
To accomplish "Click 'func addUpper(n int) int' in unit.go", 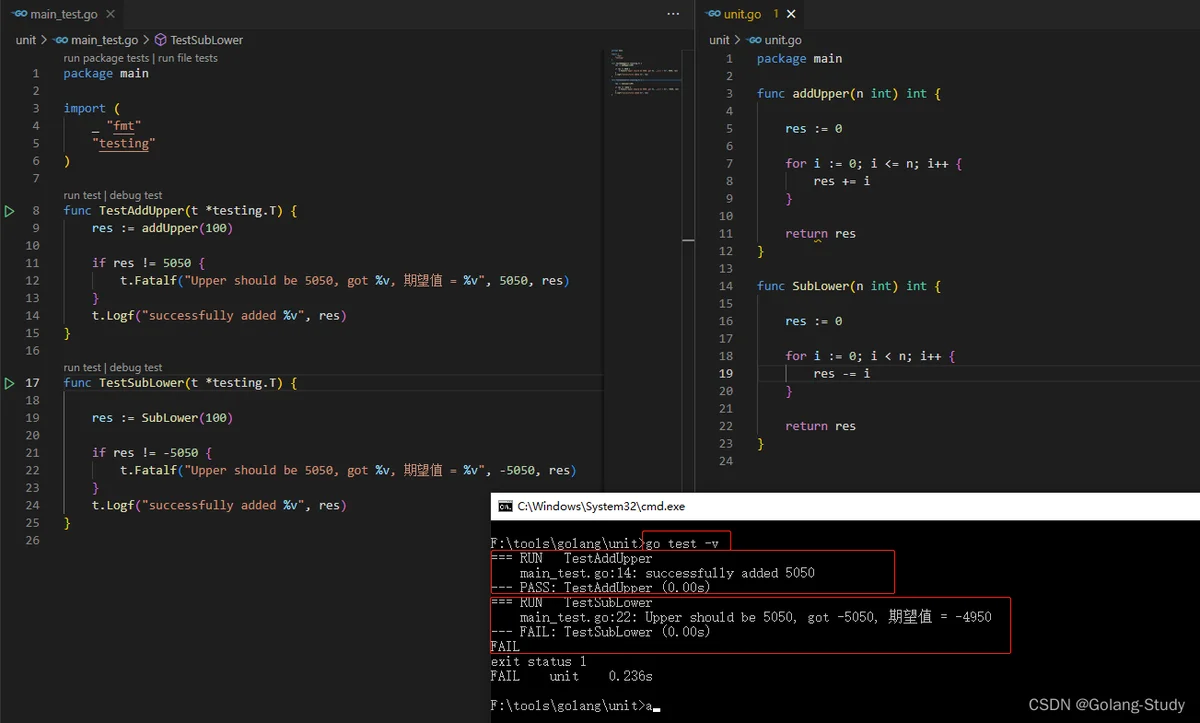I will [x=849, y=93].
